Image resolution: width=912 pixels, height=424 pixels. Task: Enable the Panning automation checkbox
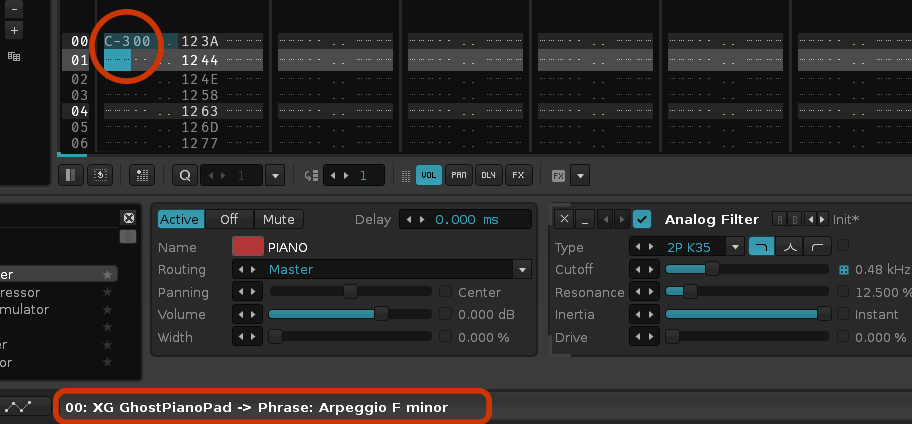(x=445, y=291)
